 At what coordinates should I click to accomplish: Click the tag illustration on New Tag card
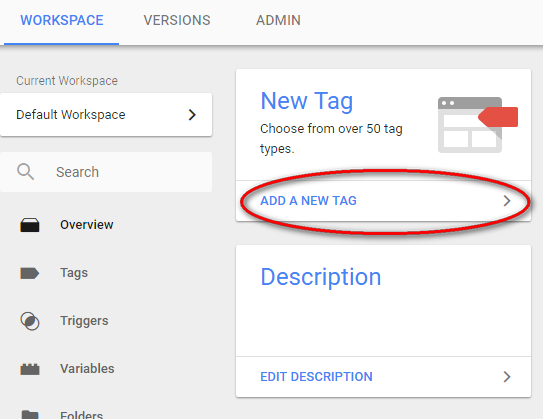[x=478, y=125]
